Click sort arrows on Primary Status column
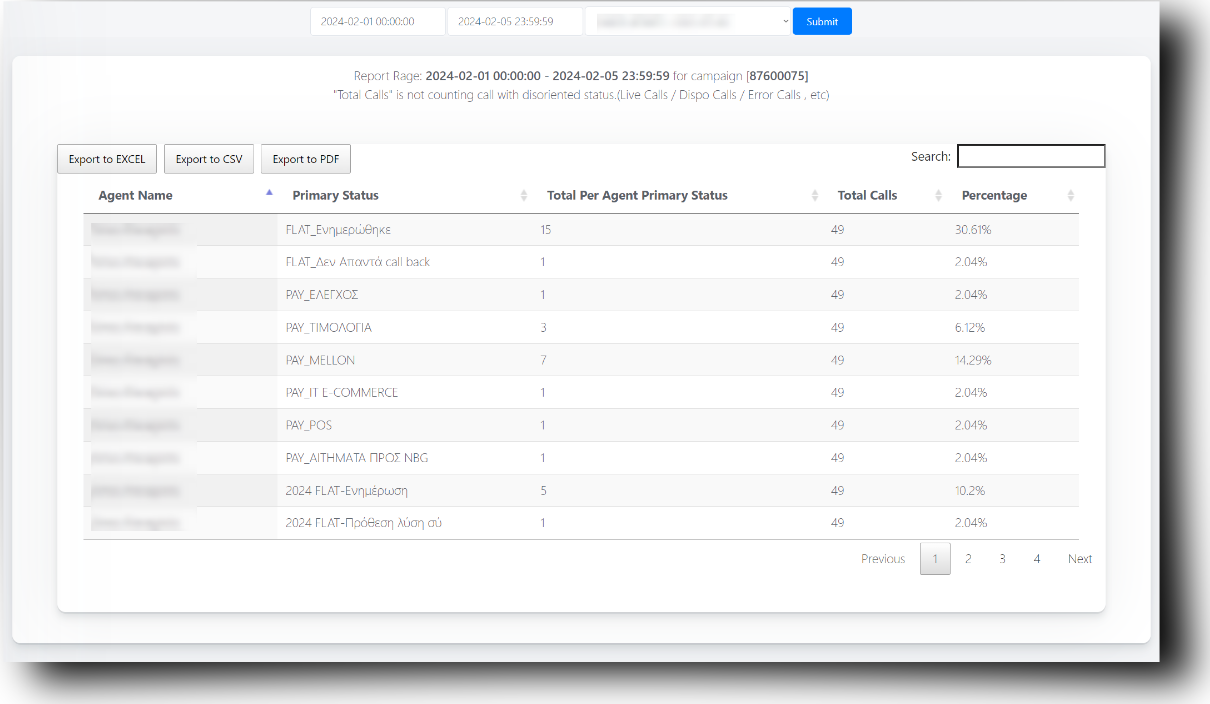This screenshot has width=1210, height=704. 524,196
